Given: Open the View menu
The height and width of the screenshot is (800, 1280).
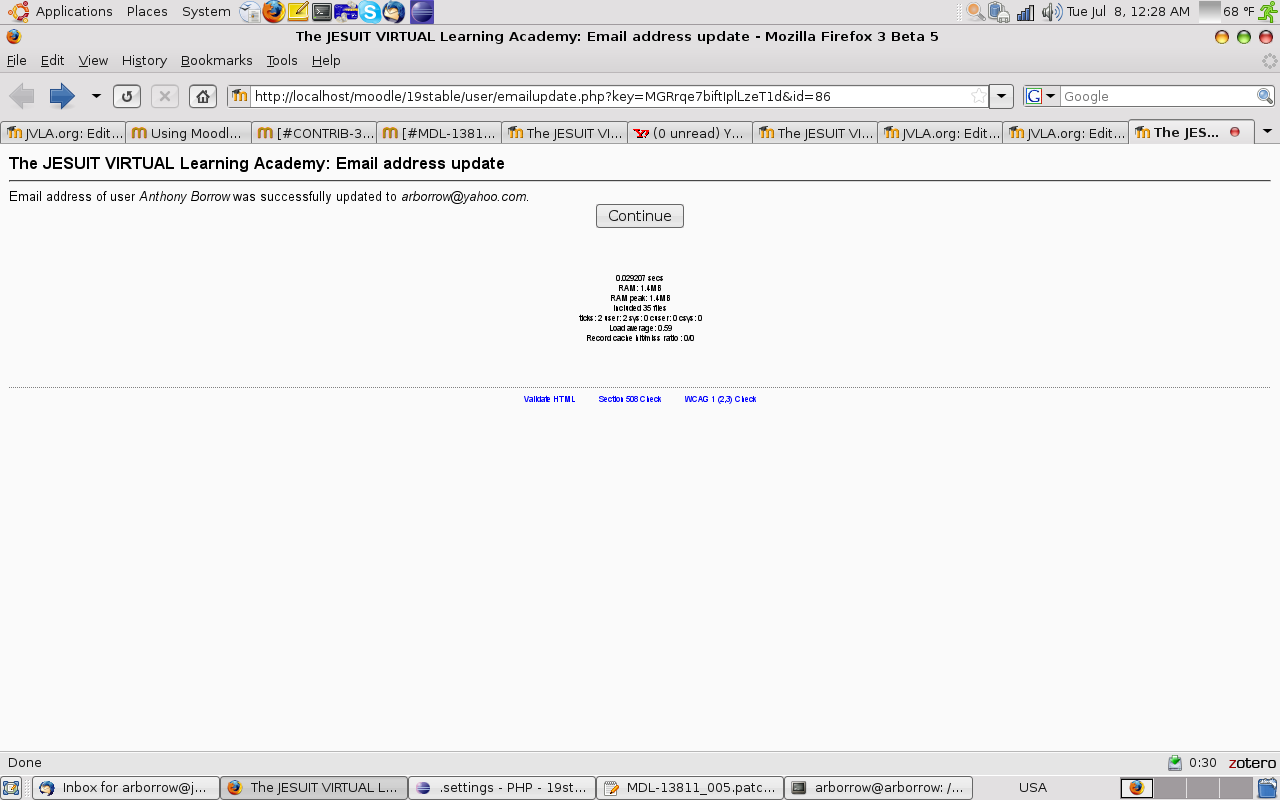Looking at the screenshot, I should pyautogui.click(x=93, y=60).
